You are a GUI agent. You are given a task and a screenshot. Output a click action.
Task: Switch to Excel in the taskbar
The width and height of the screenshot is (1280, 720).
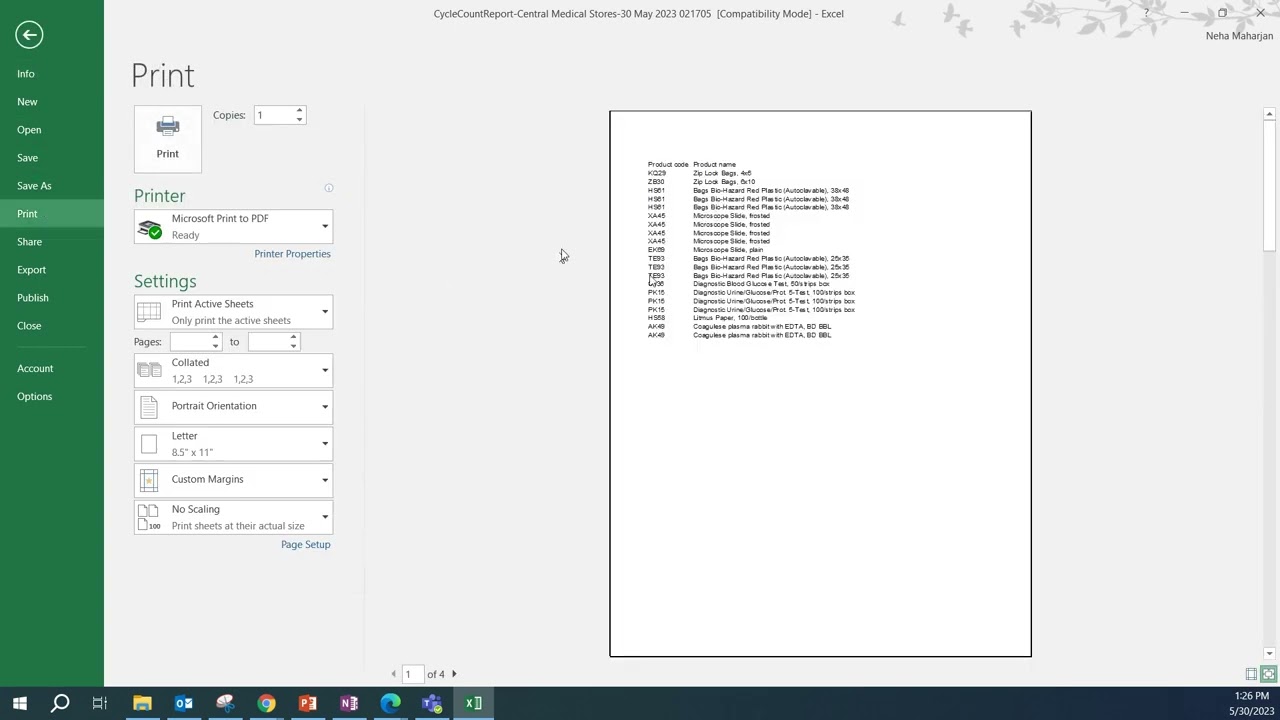473,703
